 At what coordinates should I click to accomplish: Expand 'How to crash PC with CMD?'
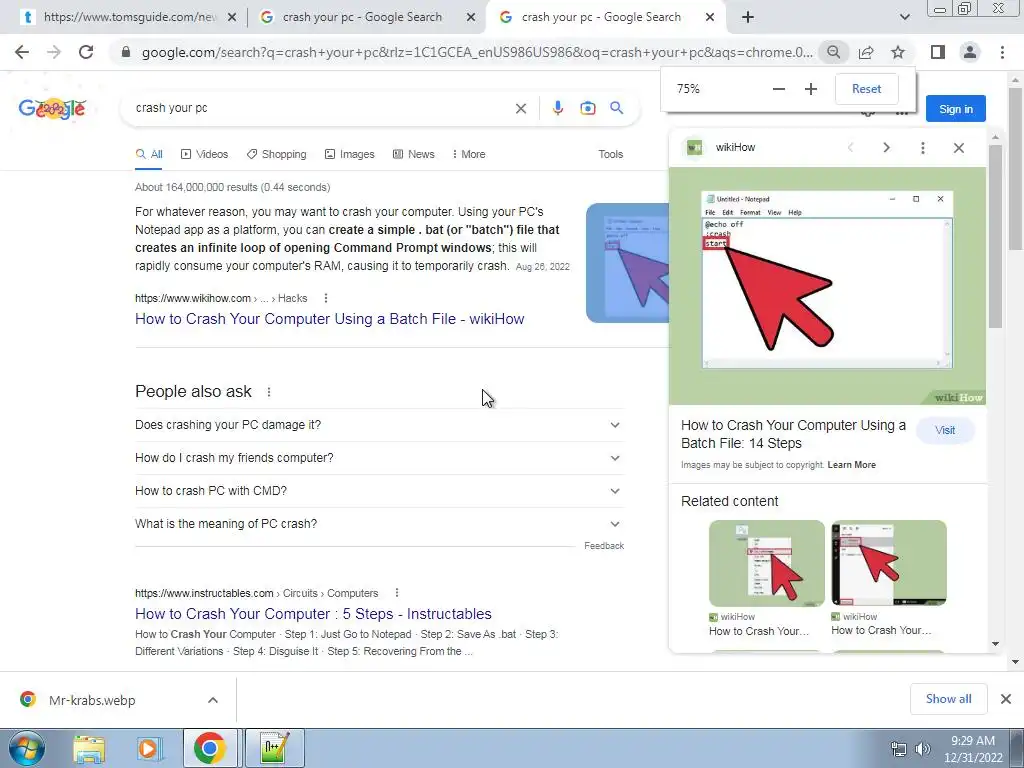click(379, 491)
